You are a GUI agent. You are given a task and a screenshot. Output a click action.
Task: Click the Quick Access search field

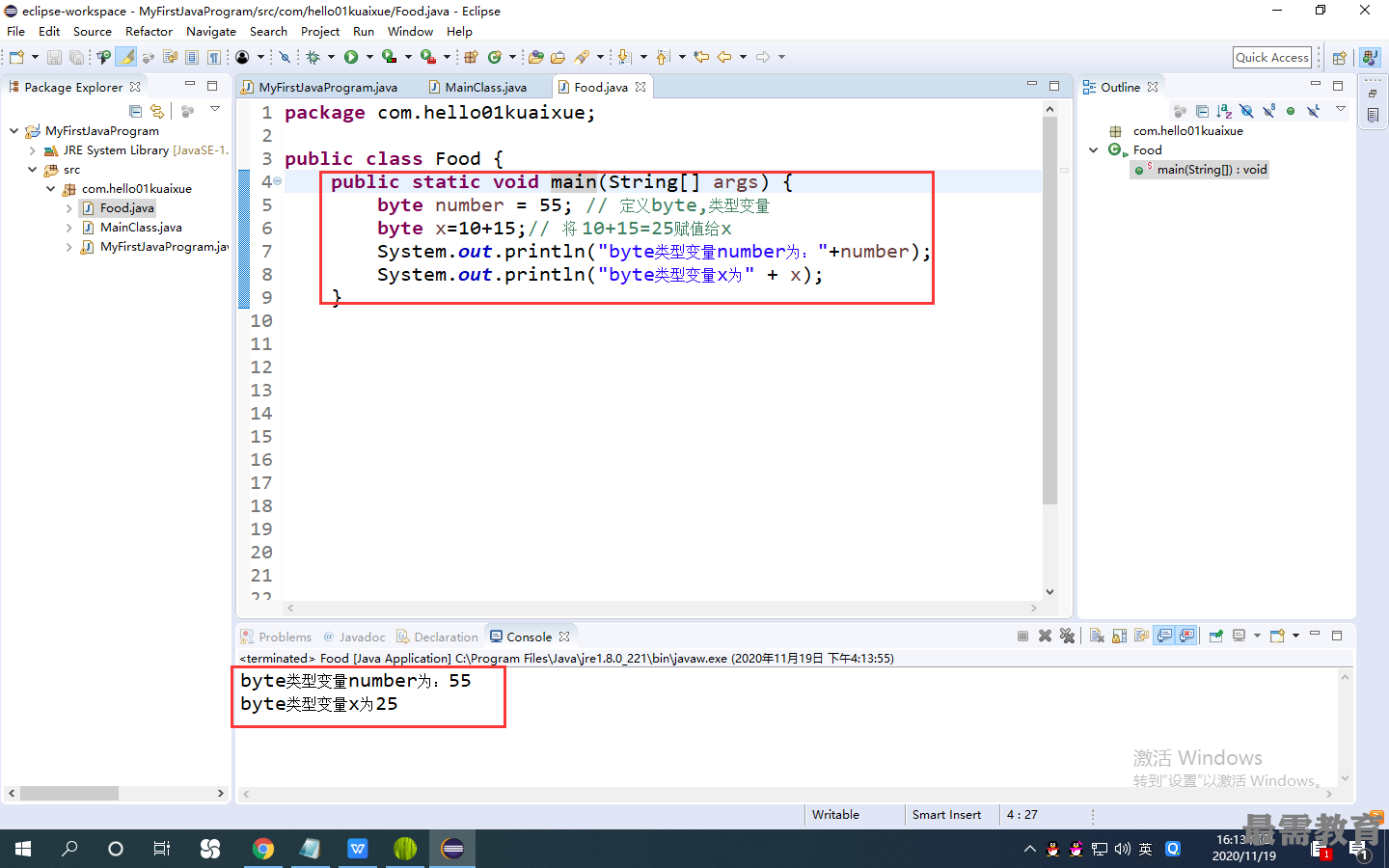tap(1272, 58)
